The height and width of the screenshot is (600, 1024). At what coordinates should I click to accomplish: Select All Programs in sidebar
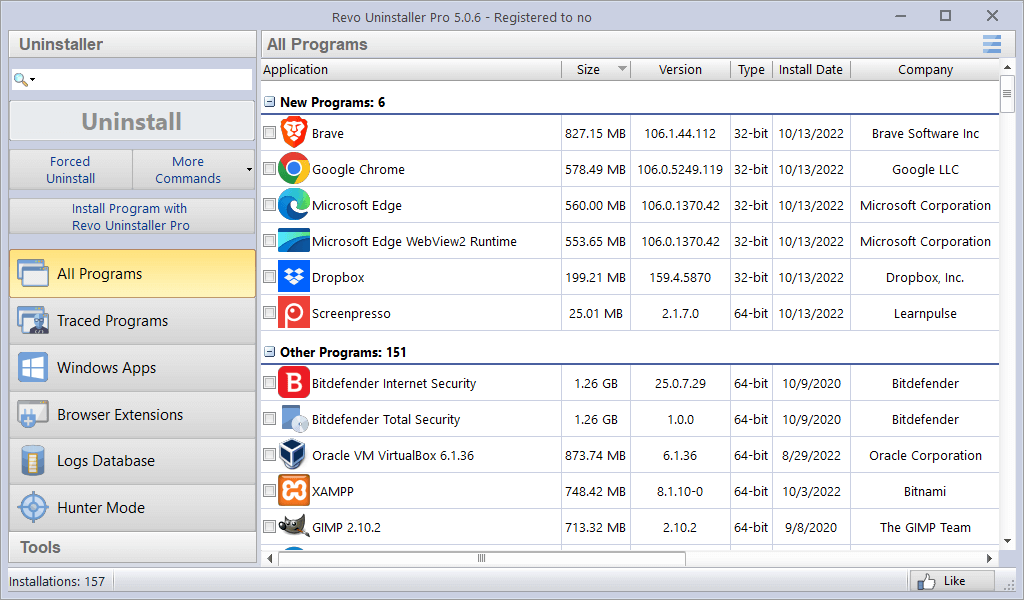pos(133,274)
